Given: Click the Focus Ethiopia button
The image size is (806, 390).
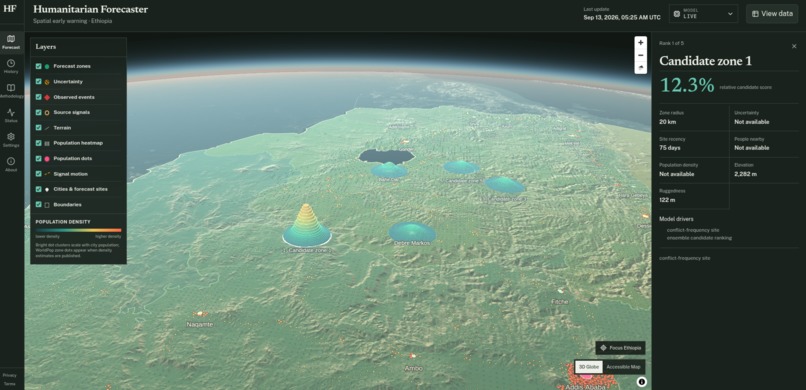Looking at the screenshot, I should tap(620, 348).
